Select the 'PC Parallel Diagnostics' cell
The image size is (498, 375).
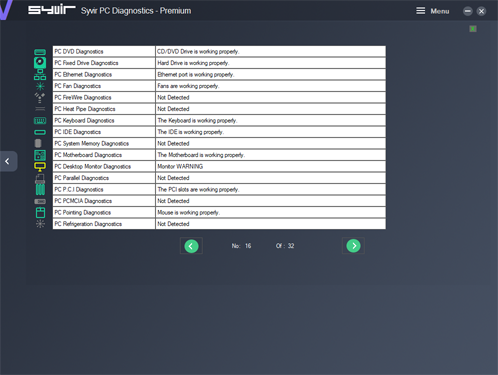(x=104, y=178)
